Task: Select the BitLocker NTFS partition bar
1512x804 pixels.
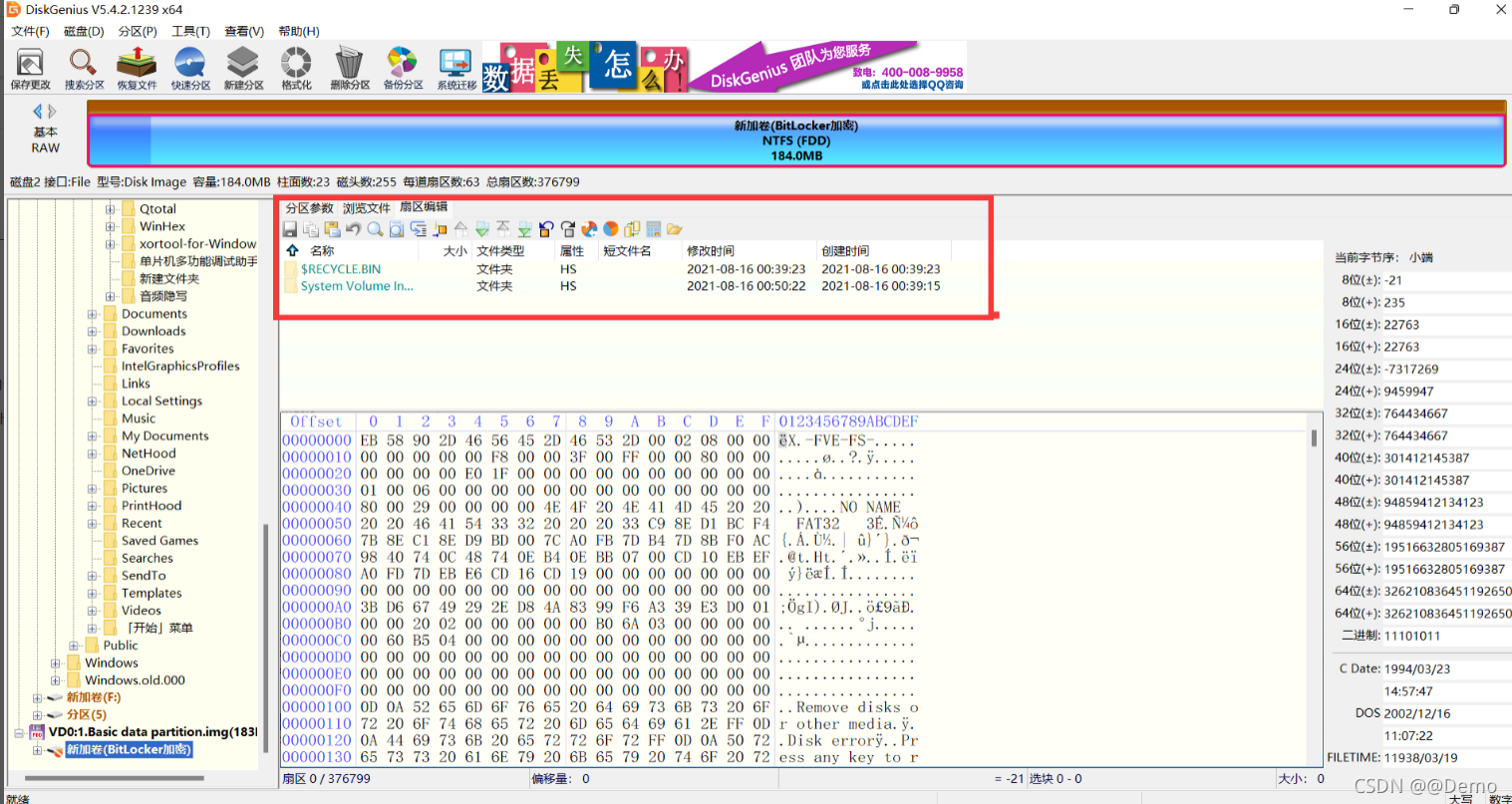Action: pyautogui.click(x=796, y=140)
